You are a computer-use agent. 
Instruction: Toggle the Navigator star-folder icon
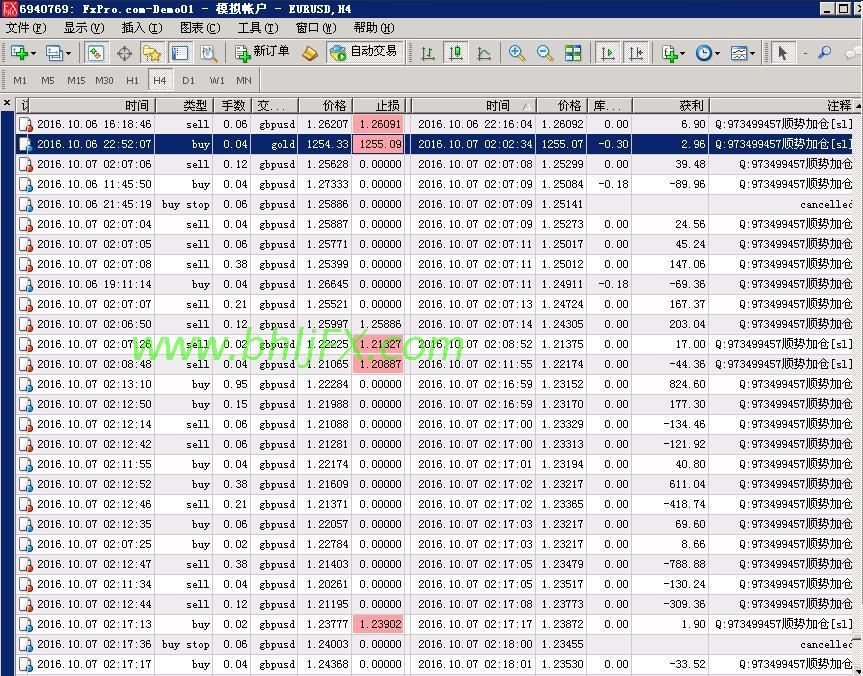[152, 53]
